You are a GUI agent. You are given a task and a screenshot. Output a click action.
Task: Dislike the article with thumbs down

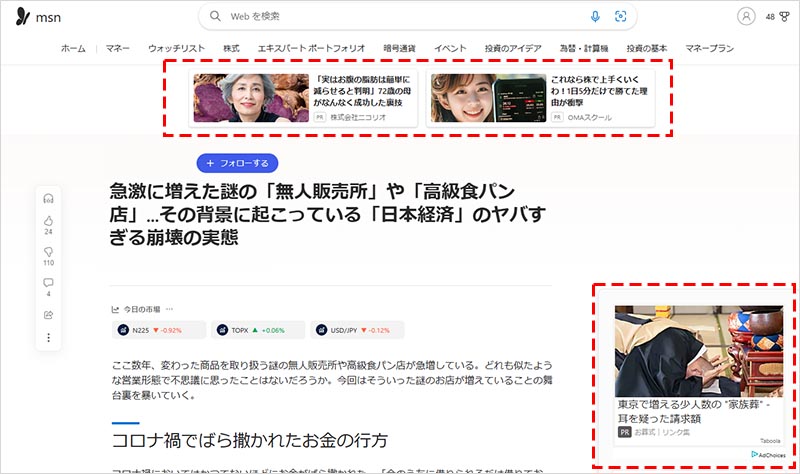click(48, 252)
